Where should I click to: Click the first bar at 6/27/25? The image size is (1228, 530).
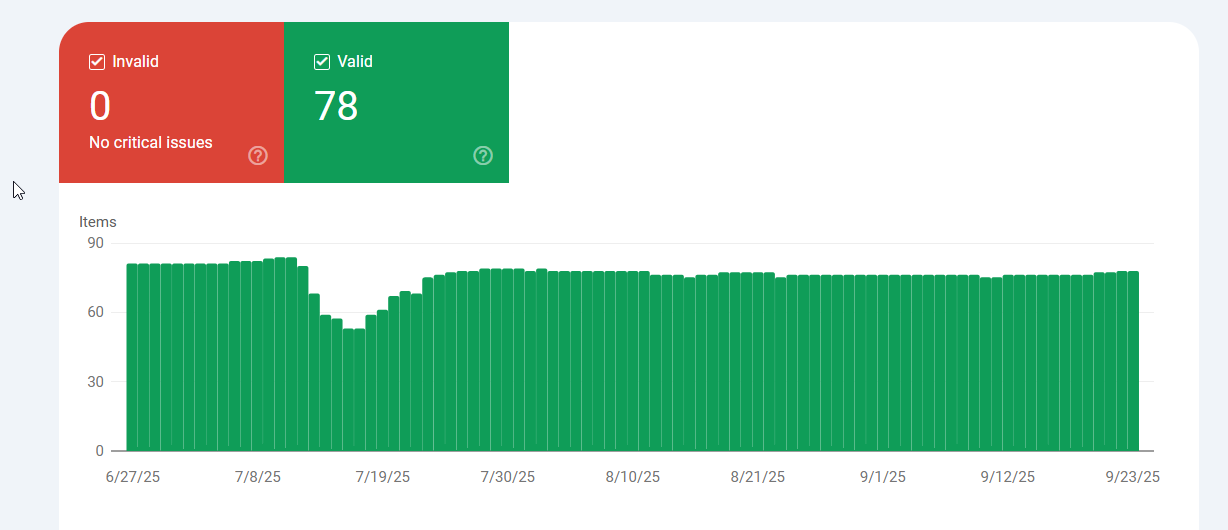click(132, 357)
